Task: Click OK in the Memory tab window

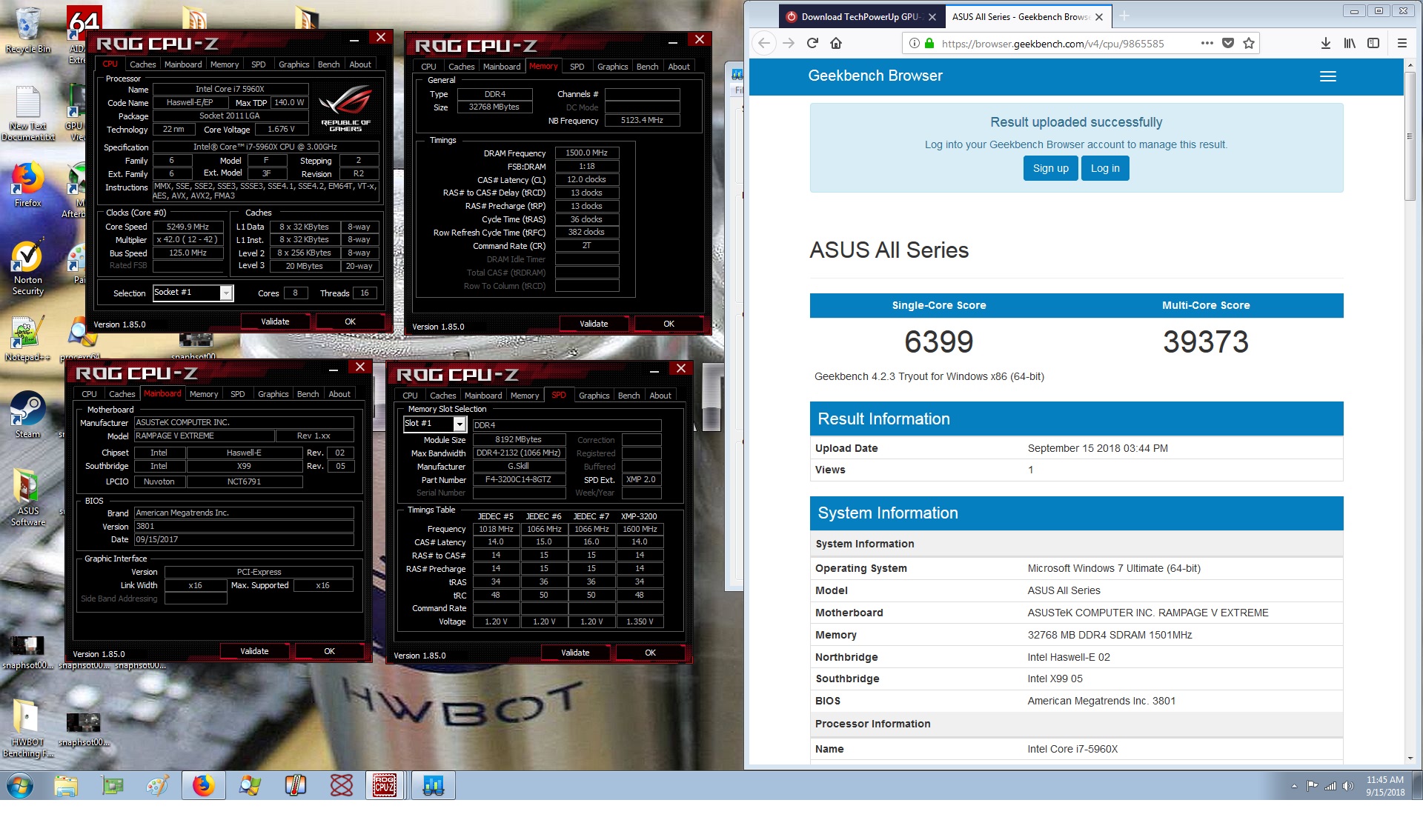Action: point(669,324)
